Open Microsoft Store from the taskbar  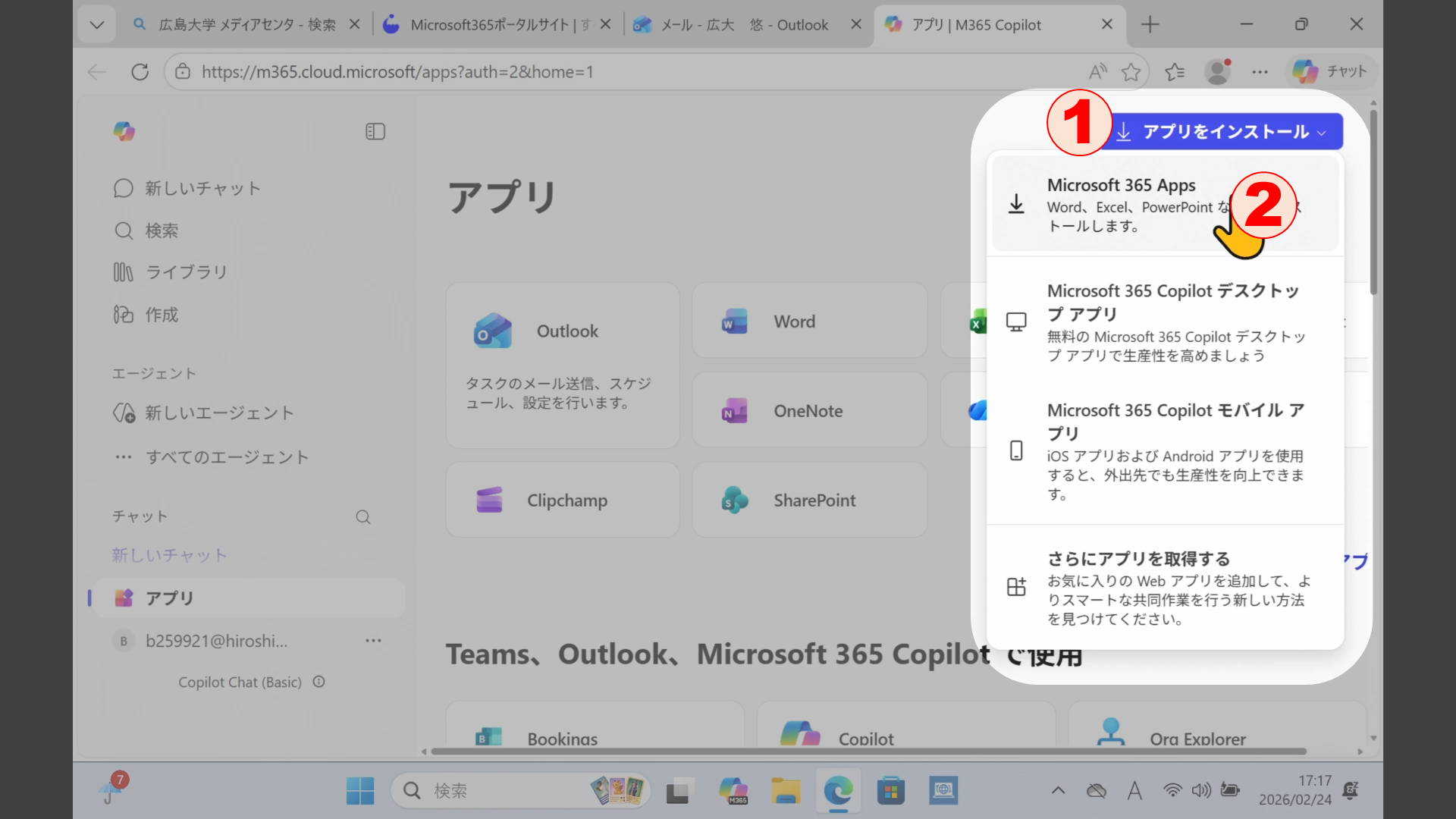coord(890,790)
